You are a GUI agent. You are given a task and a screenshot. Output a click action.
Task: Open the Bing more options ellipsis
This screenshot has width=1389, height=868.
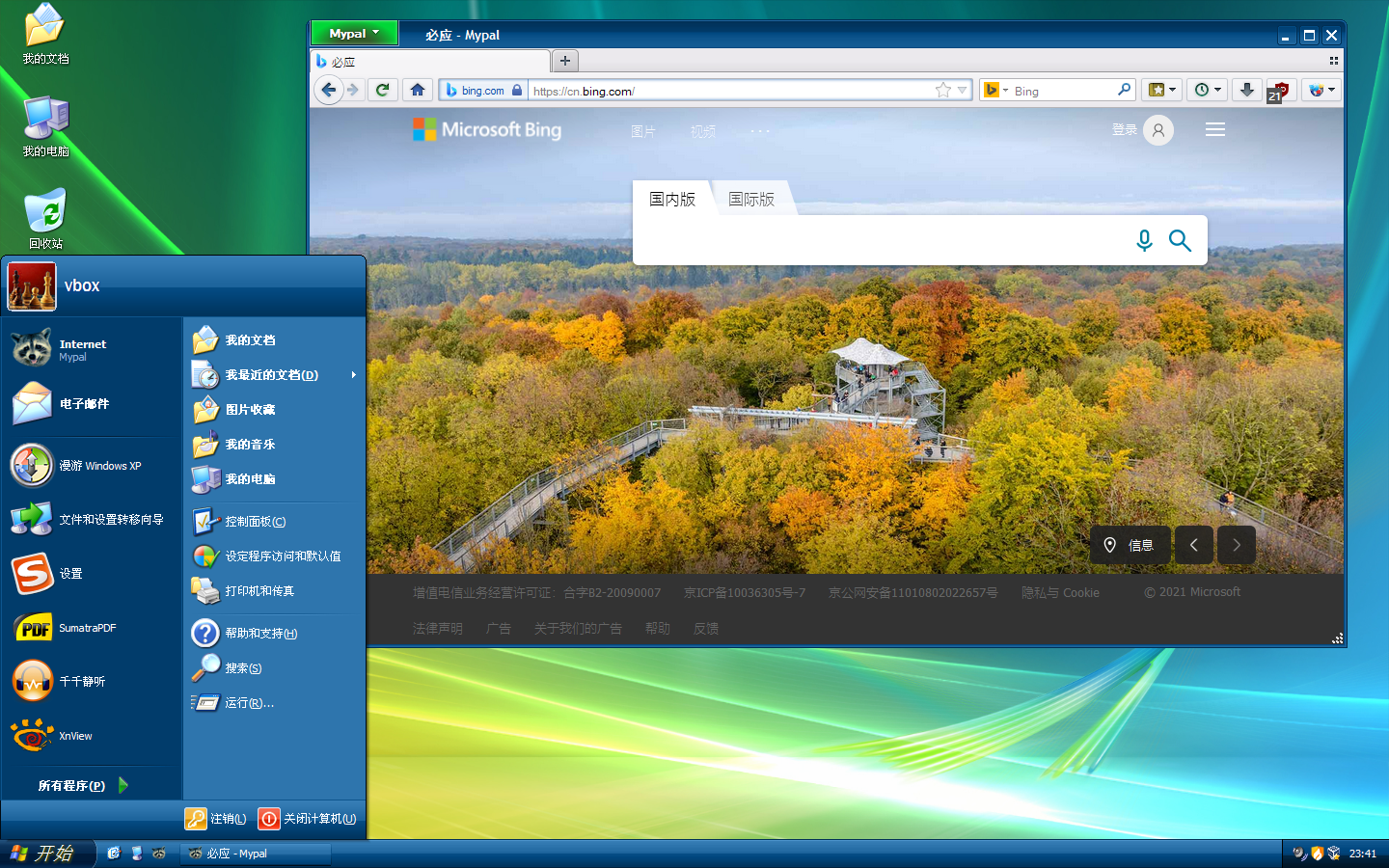click(x=760, y=131)
